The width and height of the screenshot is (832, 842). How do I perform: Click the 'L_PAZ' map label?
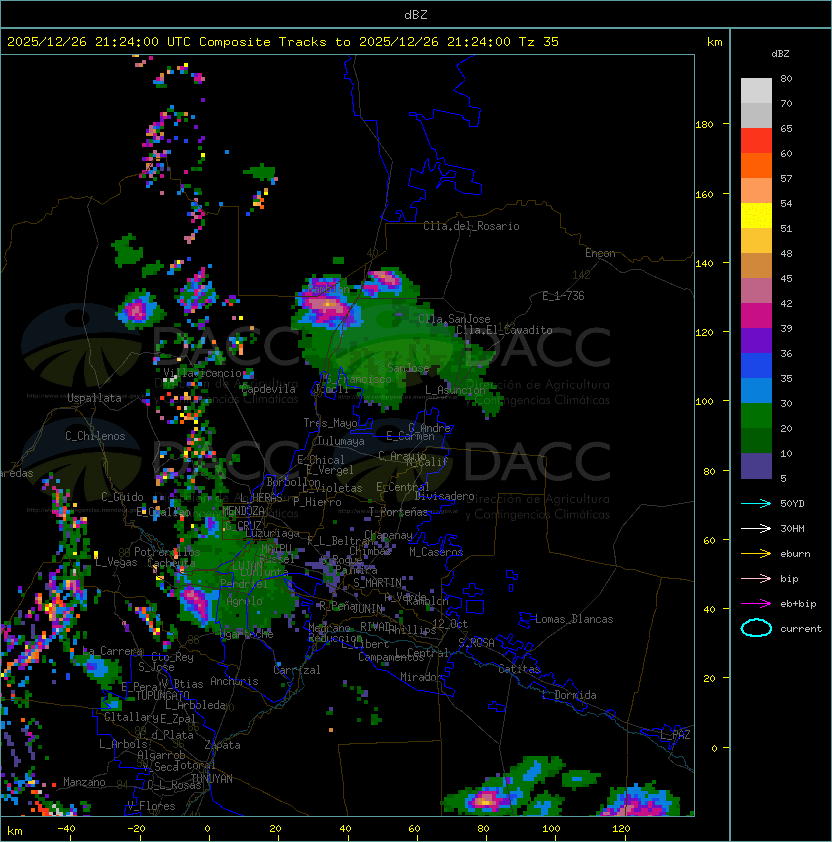point(675,735)
